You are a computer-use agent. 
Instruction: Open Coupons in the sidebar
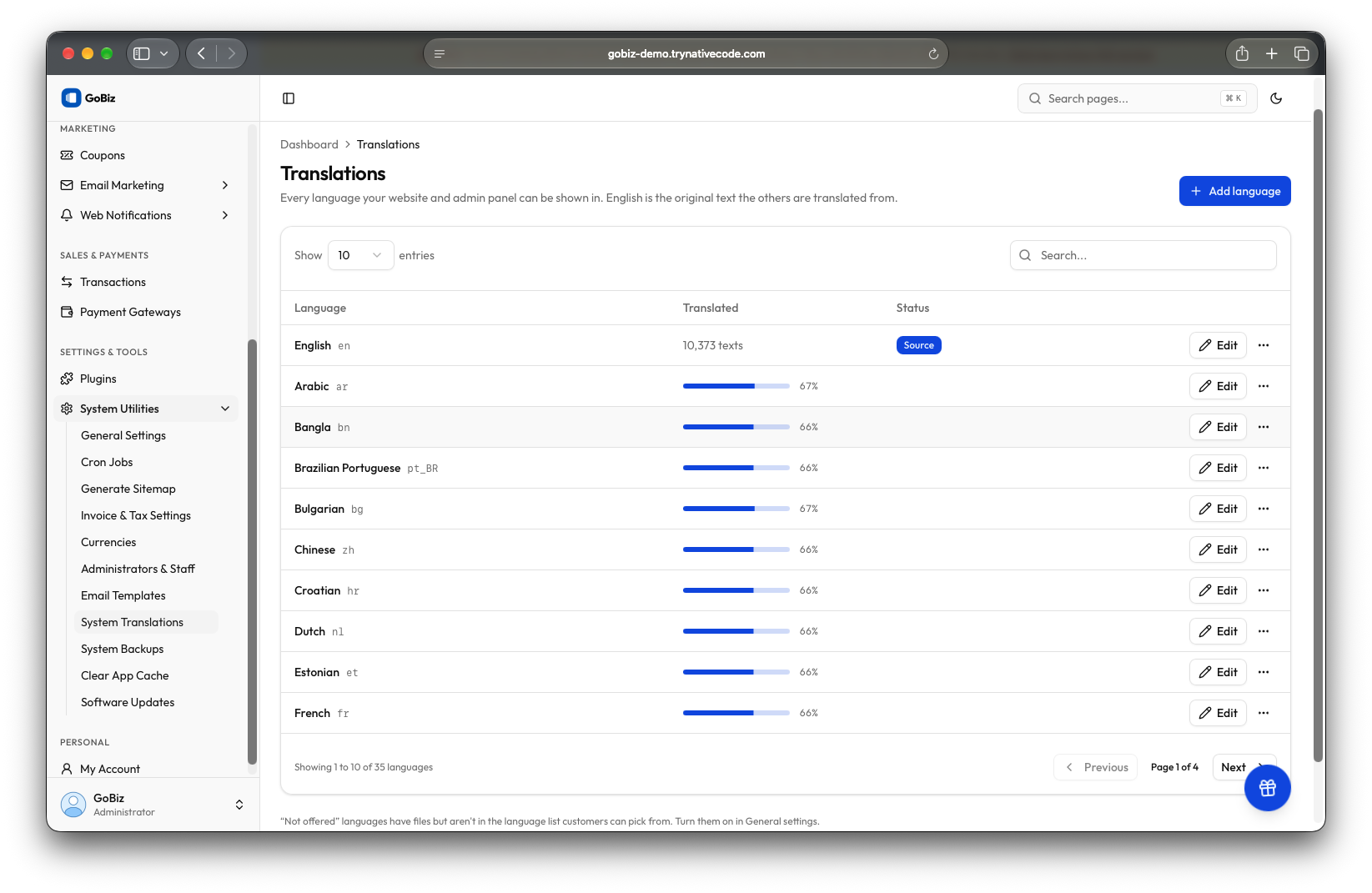pos(146,155)
